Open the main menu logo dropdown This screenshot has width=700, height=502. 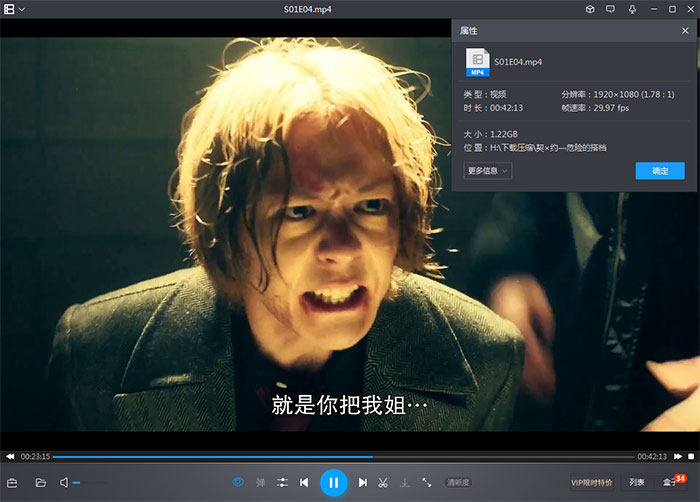click(14, 9)
